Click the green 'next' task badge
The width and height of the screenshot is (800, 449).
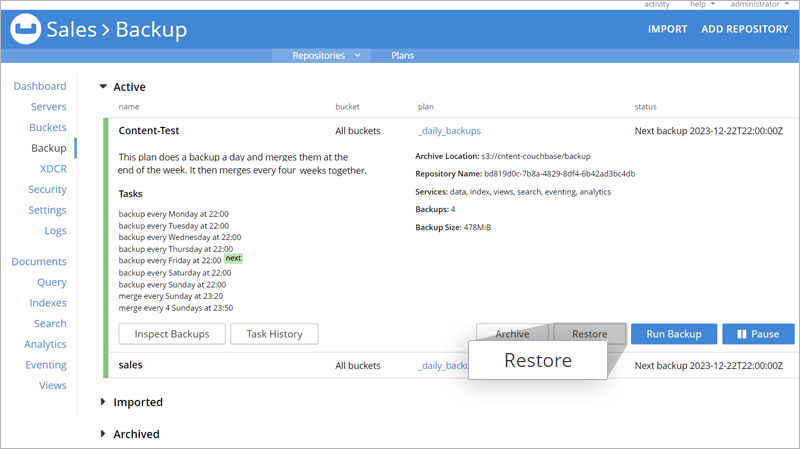click(234, 258)
